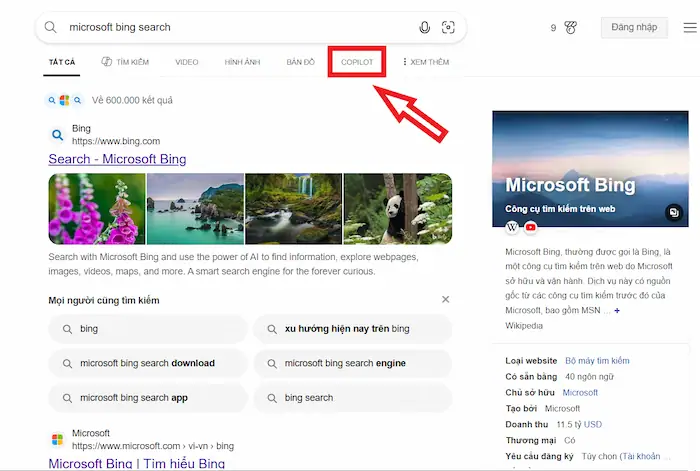Start voice search with microphone icon
Image resolution: width=700 pixels, height=471 pixels.
[425, 27]
